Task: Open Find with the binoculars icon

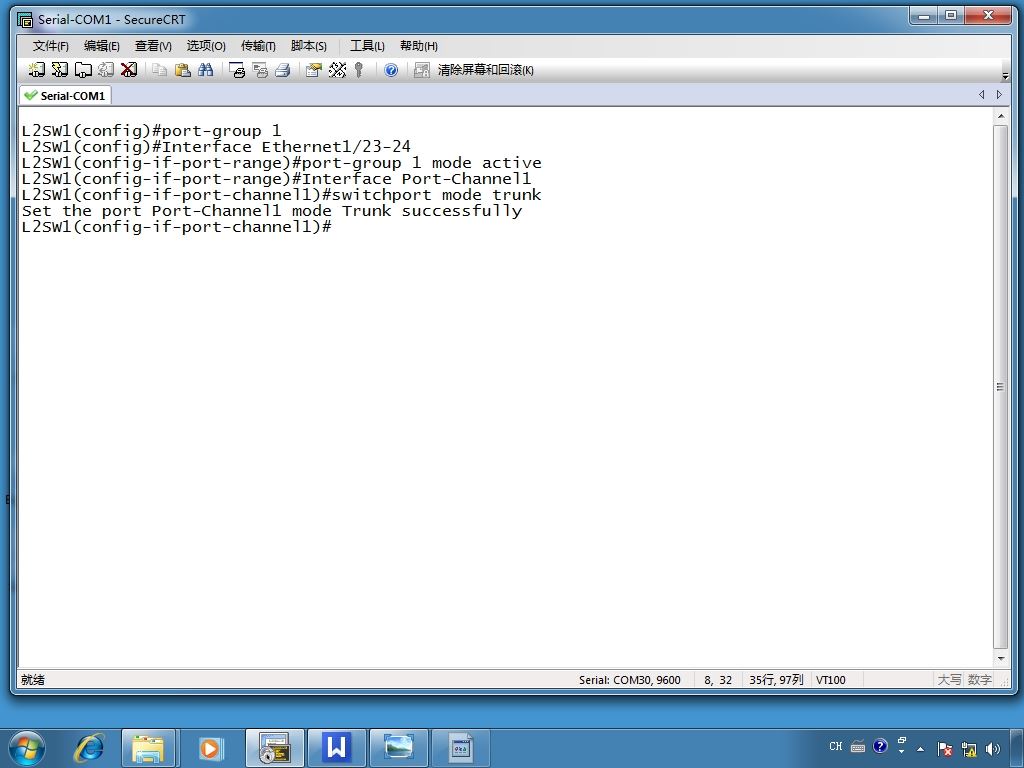Action: [x=206, y=70]
